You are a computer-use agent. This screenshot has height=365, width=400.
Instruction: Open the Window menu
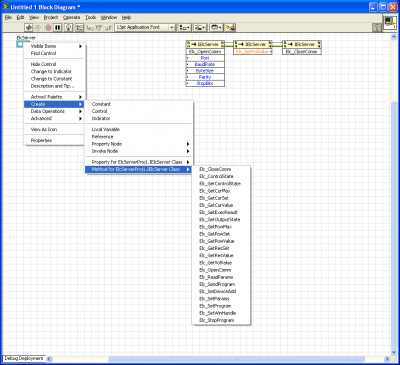[x=109, y=17]
